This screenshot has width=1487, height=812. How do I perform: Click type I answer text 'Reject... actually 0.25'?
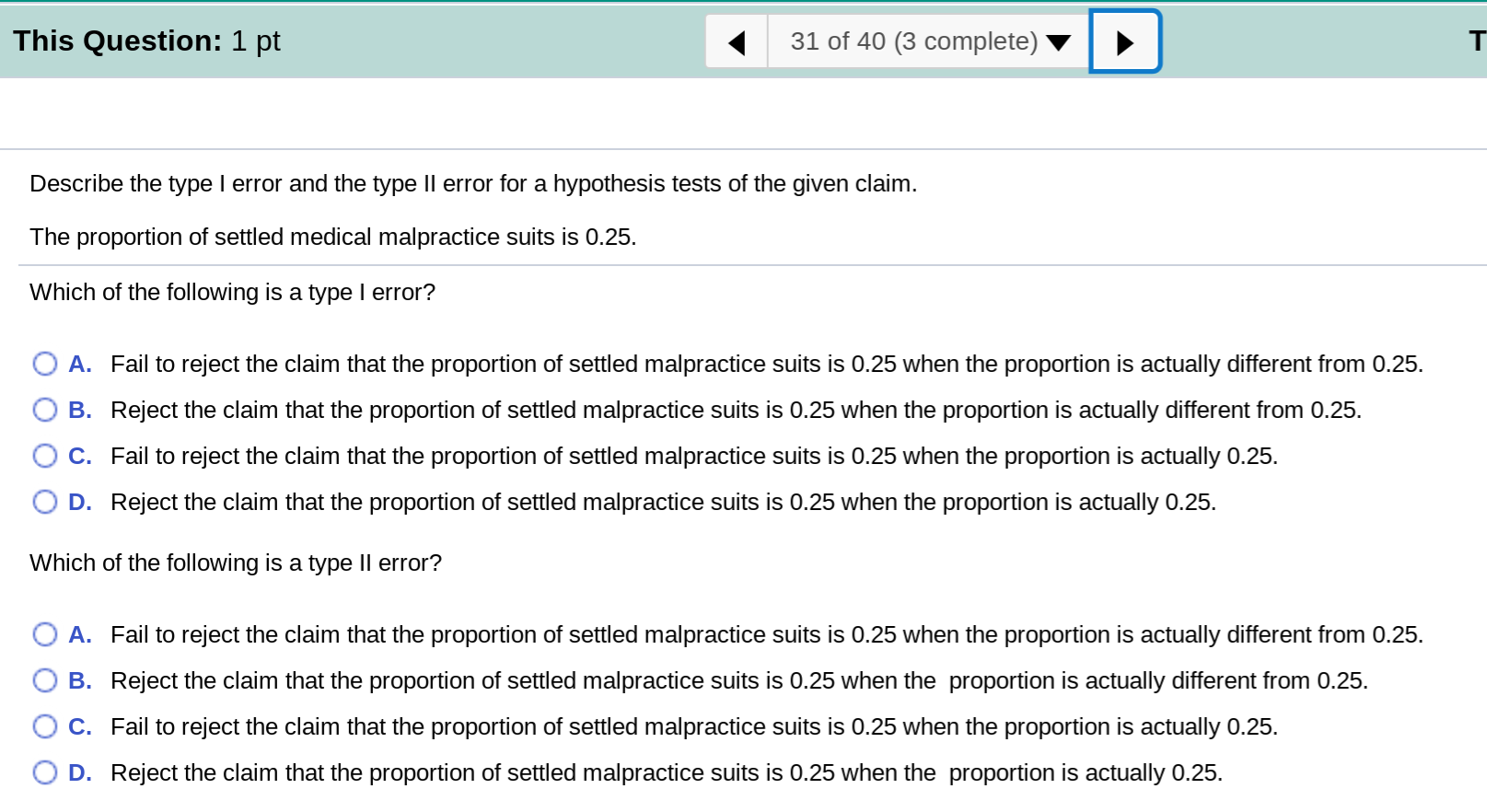pyautogui.click(x=663, y=502)
